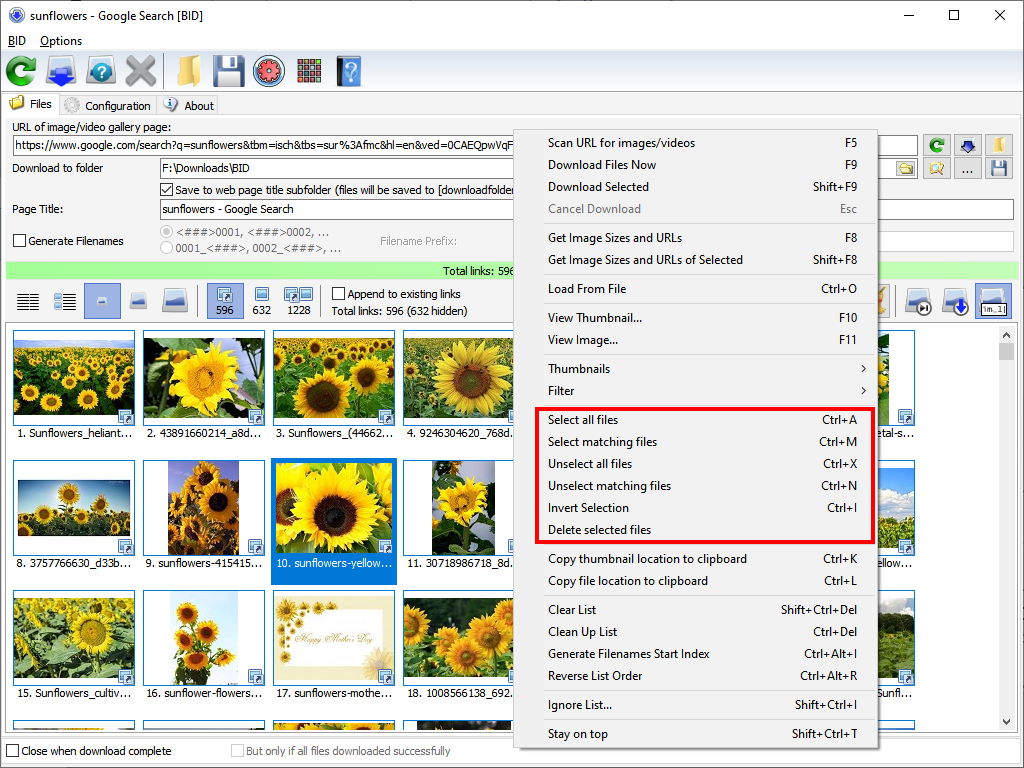
Task: Expand the Filter submenu
Action: (x=709, y=391)
